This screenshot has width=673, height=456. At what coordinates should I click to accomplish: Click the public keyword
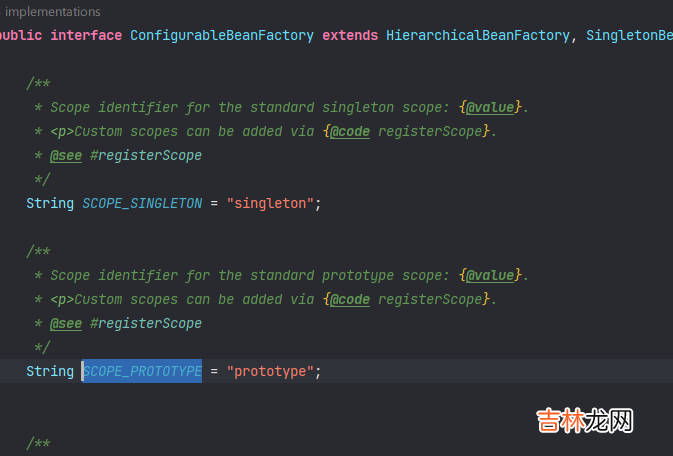(x=20, y=35)
